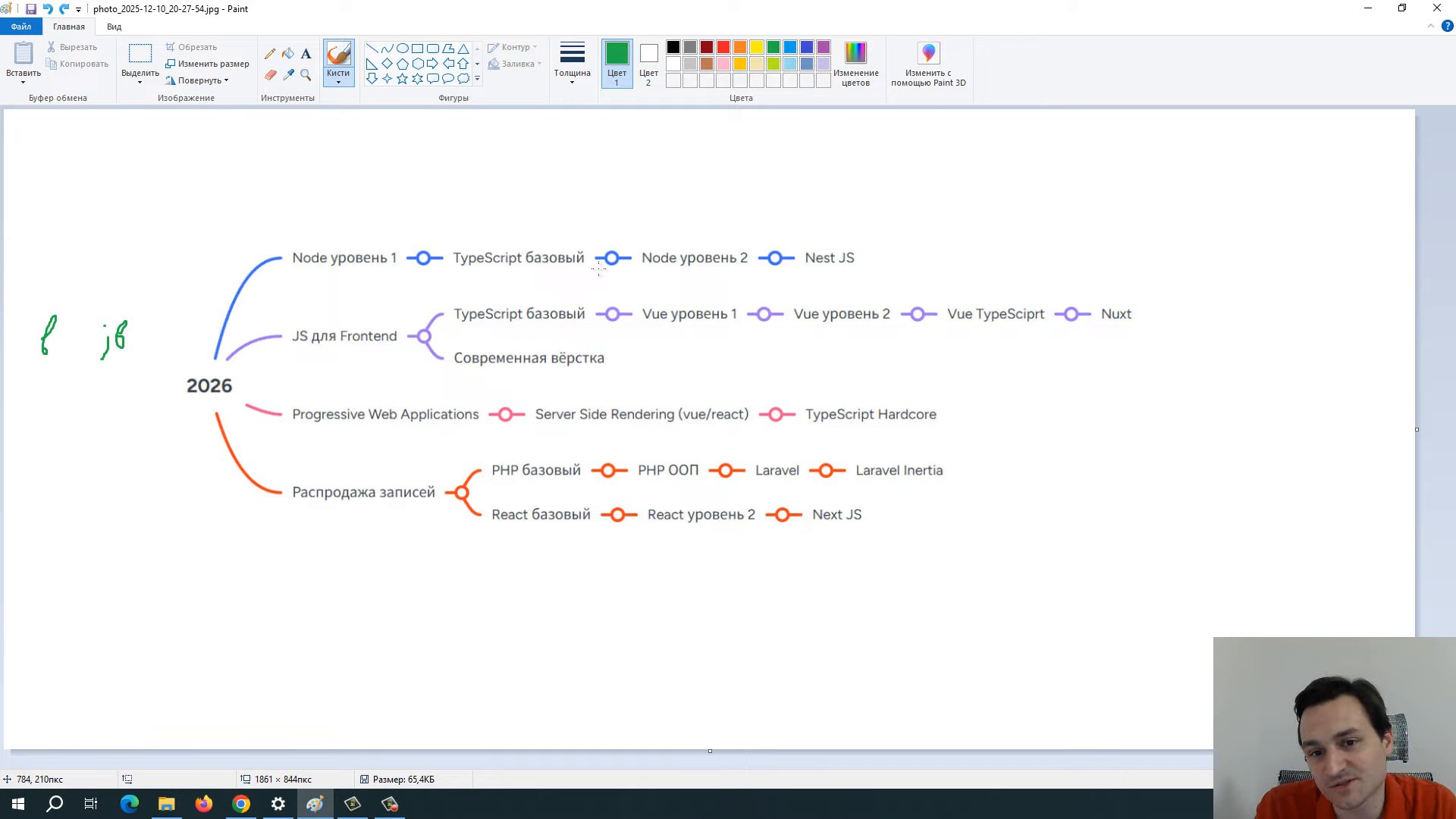Select the Magnifier tool
This screenshot has height=819, width=1456.
(306, 75)
